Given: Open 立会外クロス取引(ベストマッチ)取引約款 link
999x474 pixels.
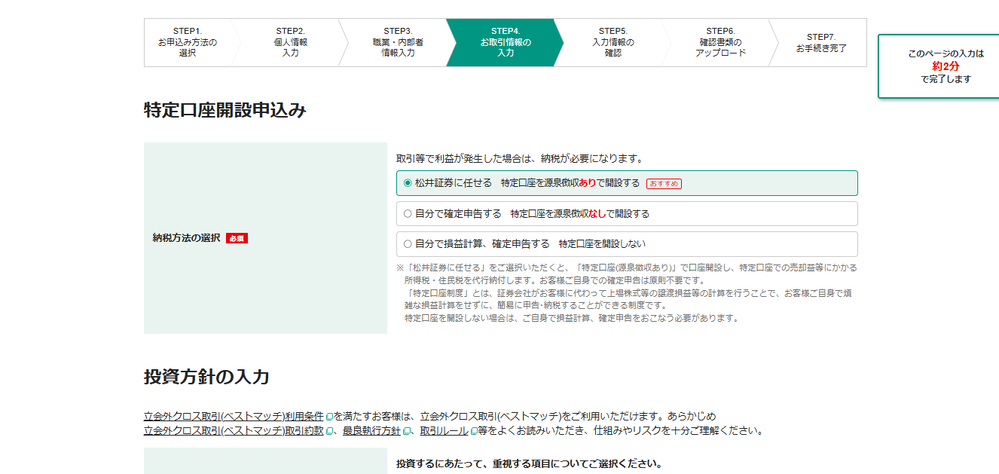Looking at the screenshot, I should pos(234,431).
